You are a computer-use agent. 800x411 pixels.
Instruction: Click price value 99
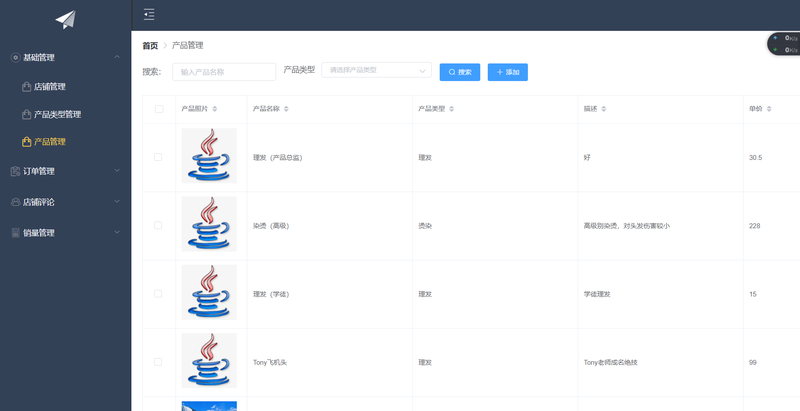point(753,363)
